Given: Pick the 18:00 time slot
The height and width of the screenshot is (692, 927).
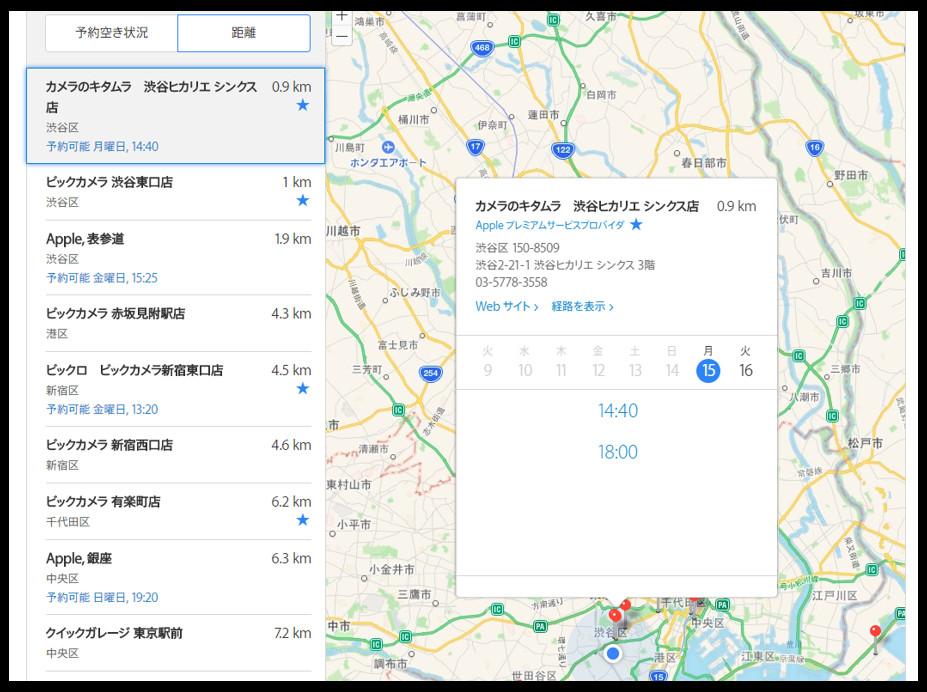Looking at the screenshot, I should click(x=617, y=452).
